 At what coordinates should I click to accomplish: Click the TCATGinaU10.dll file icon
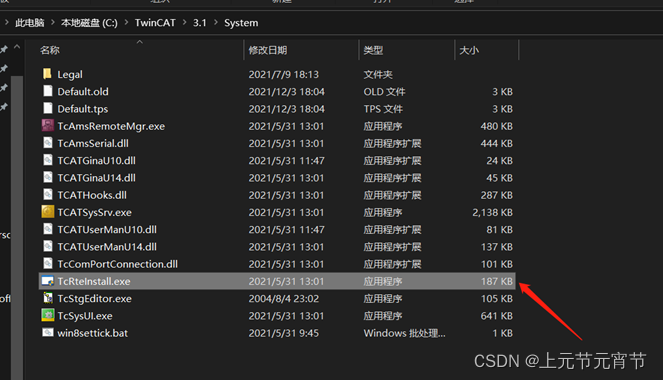[x=48, y=160]
